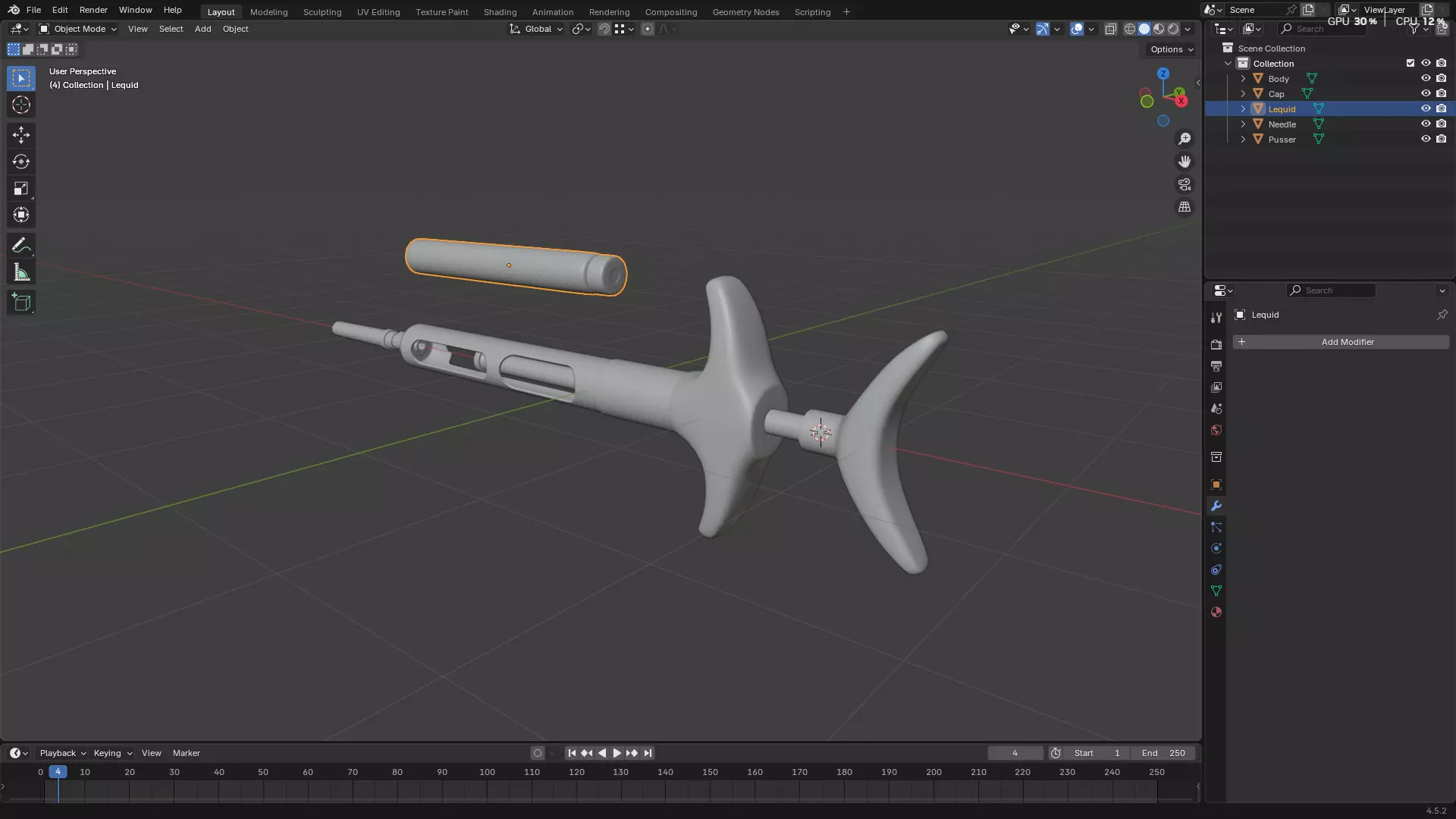Click the viewport zoom magnifier icon
The image size is (1456, 819).
pos(1185,139)
